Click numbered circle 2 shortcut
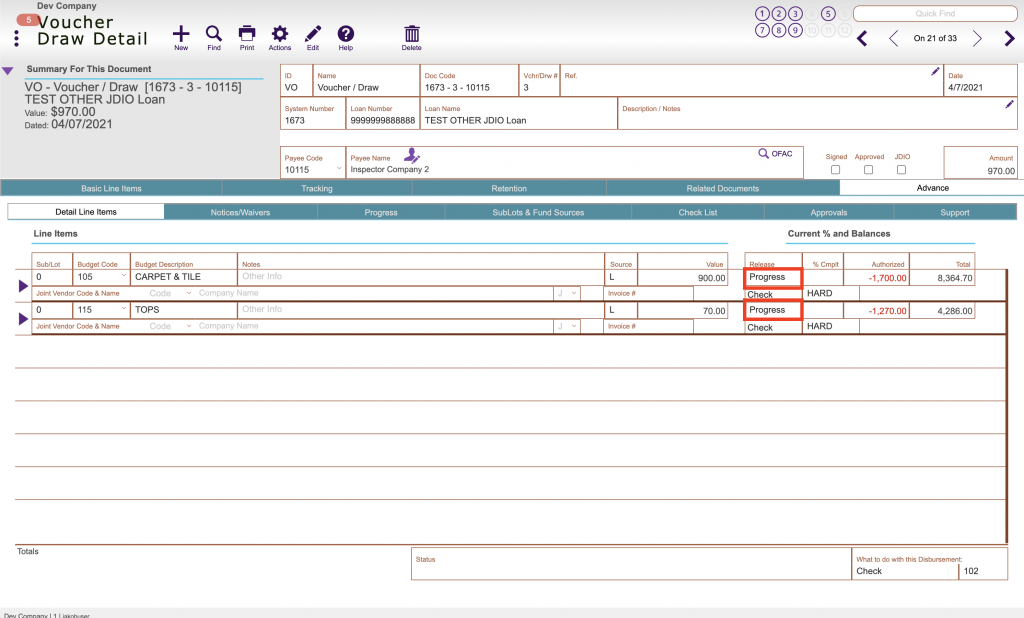1024x618 pixels. [778, 14]
